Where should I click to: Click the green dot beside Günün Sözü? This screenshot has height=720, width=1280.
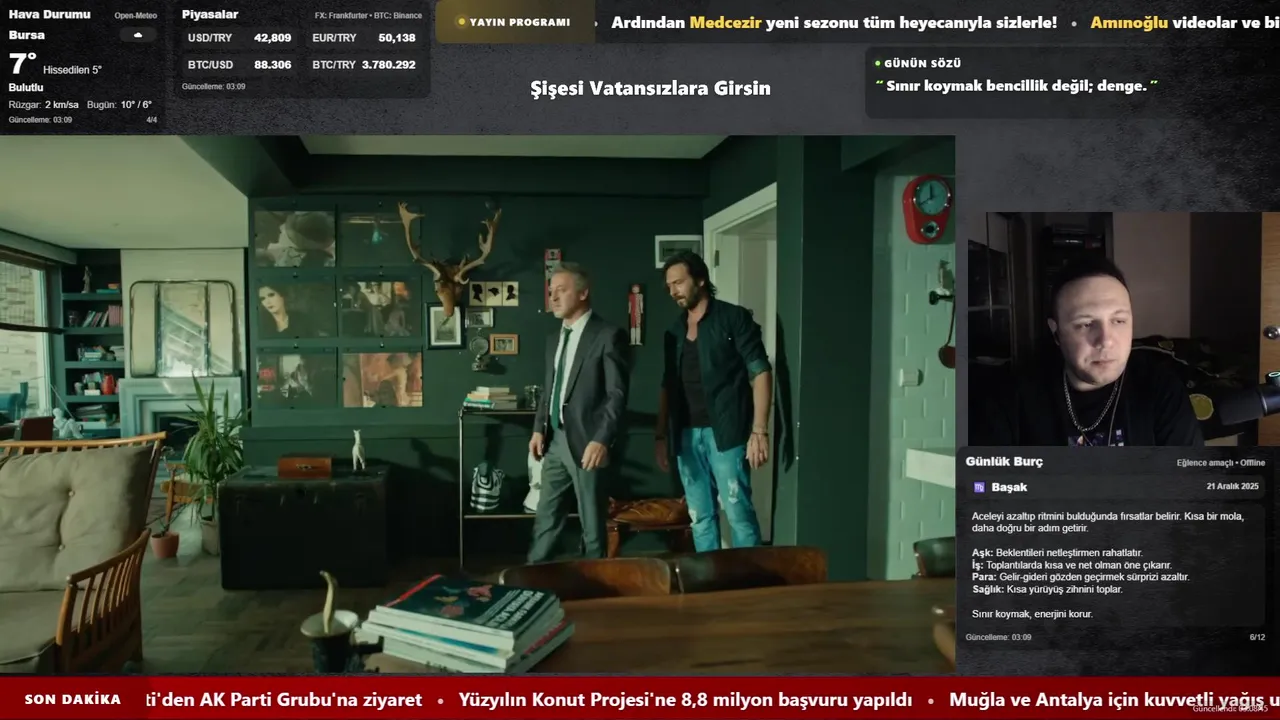tap(878, 63)
